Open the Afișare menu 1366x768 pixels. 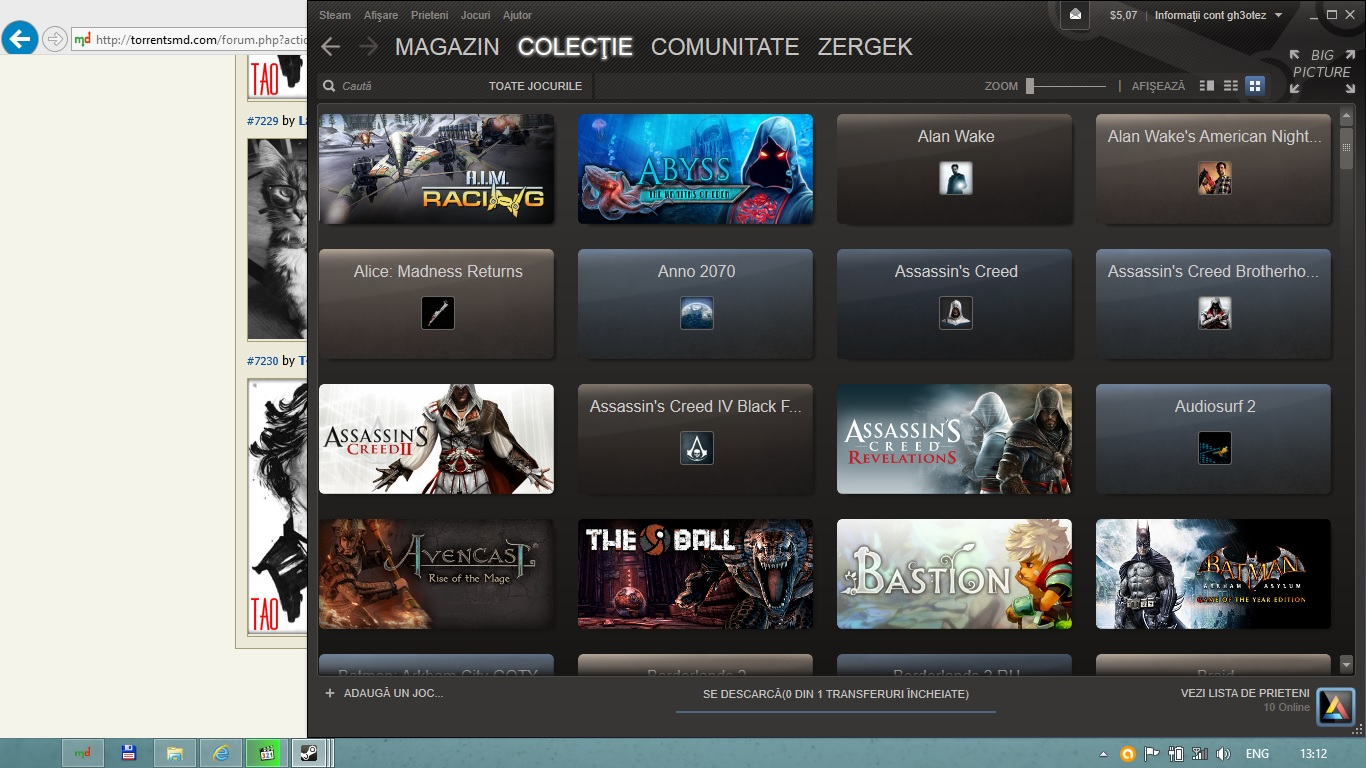[x=381, y=15]
